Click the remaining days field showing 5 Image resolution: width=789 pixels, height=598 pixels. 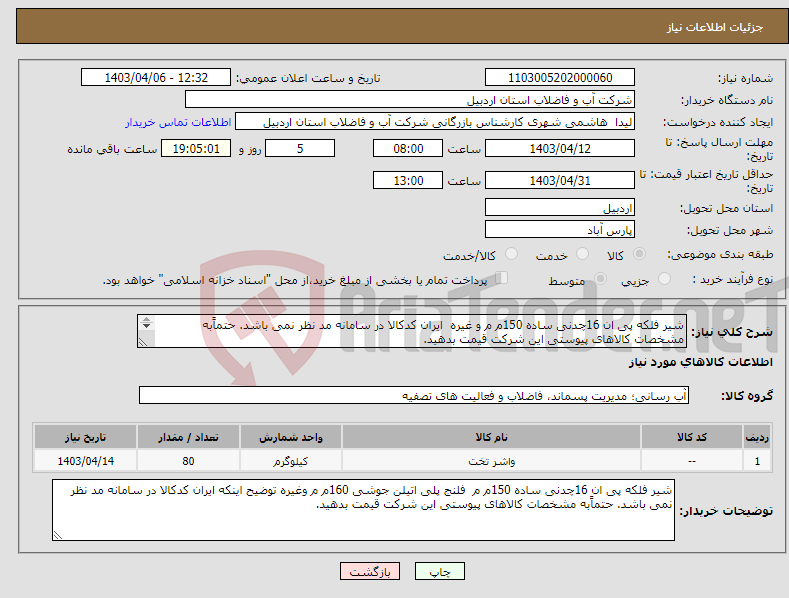coord(300,148)
